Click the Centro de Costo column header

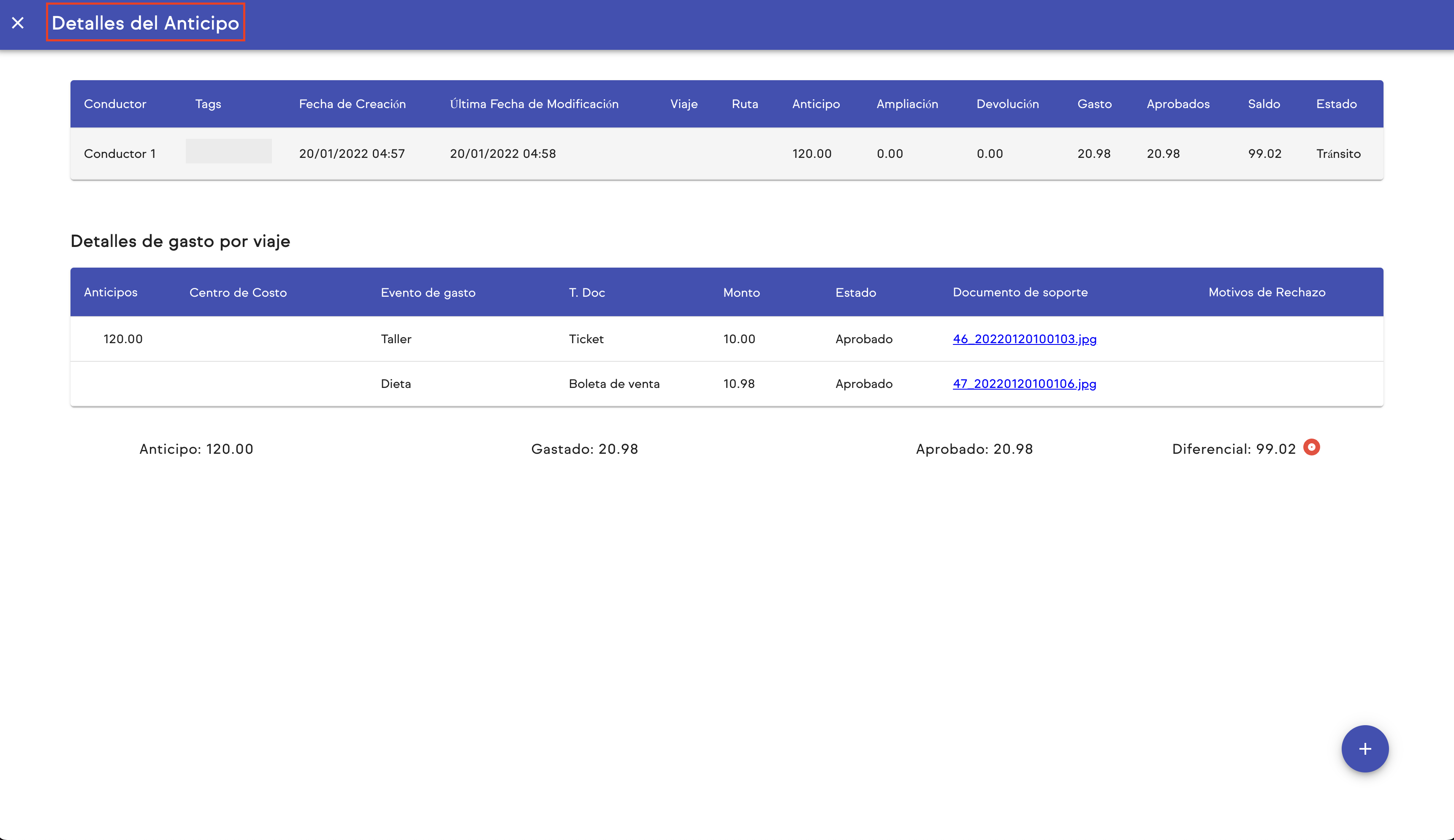point(238,293)
